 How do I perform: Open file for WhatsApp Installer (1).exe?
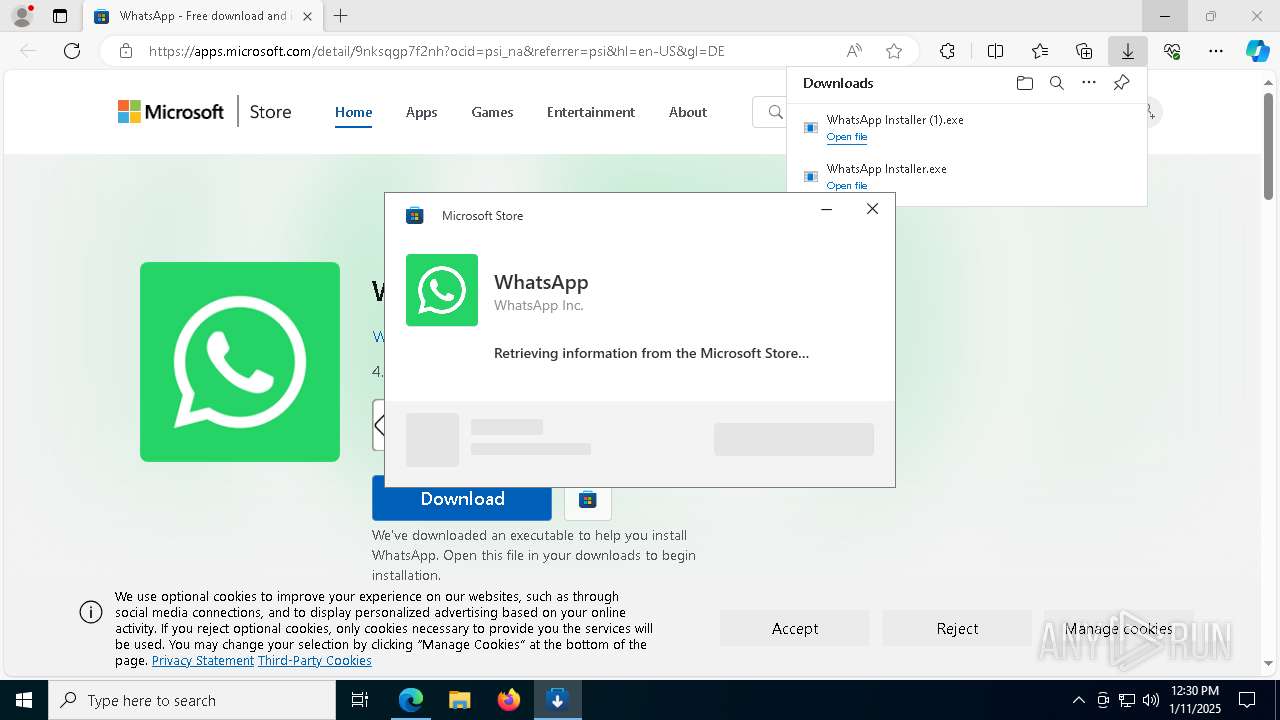(847, 137)
